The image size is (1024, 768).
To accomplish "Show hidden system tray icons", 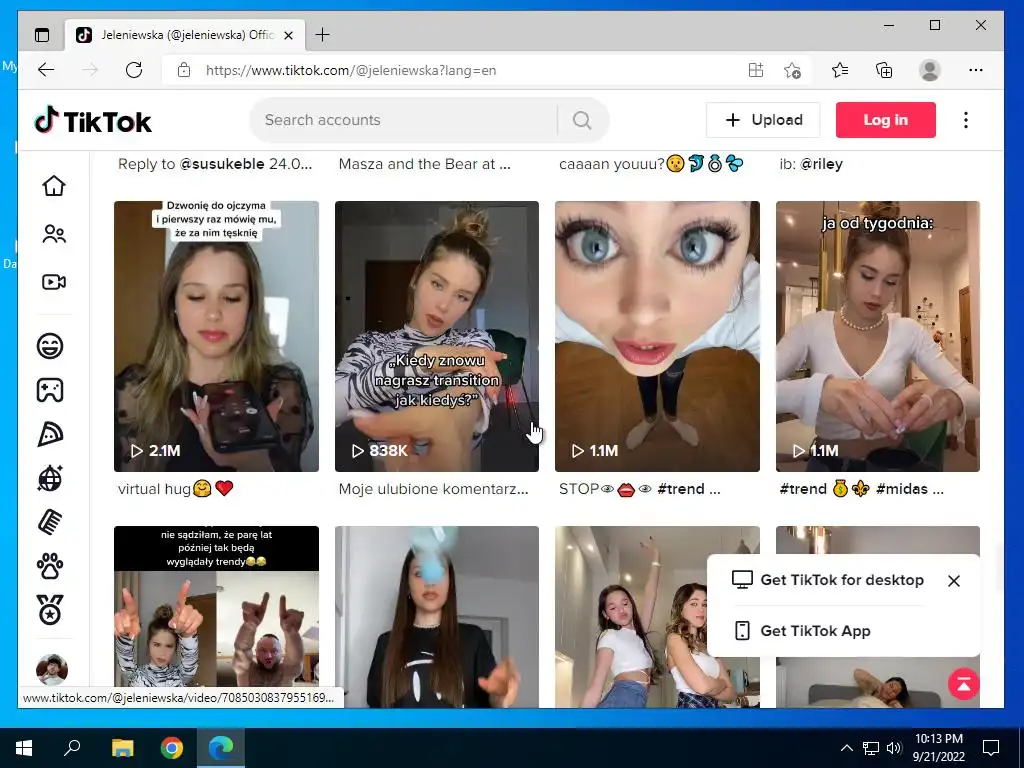I will pos(846,748).
